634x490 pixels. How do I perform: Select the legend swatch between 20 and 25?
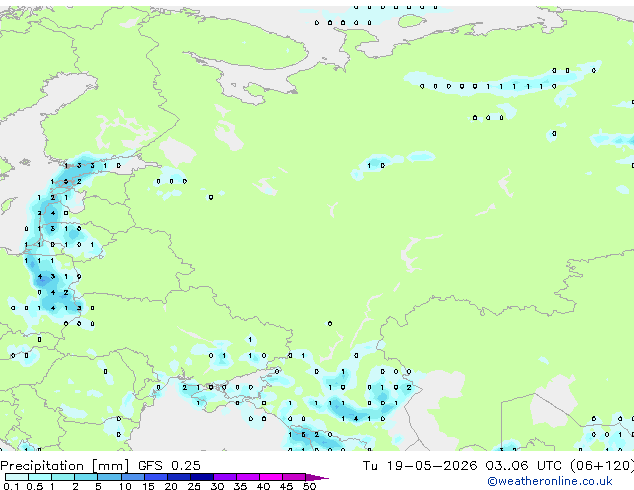tap(179, 477)
